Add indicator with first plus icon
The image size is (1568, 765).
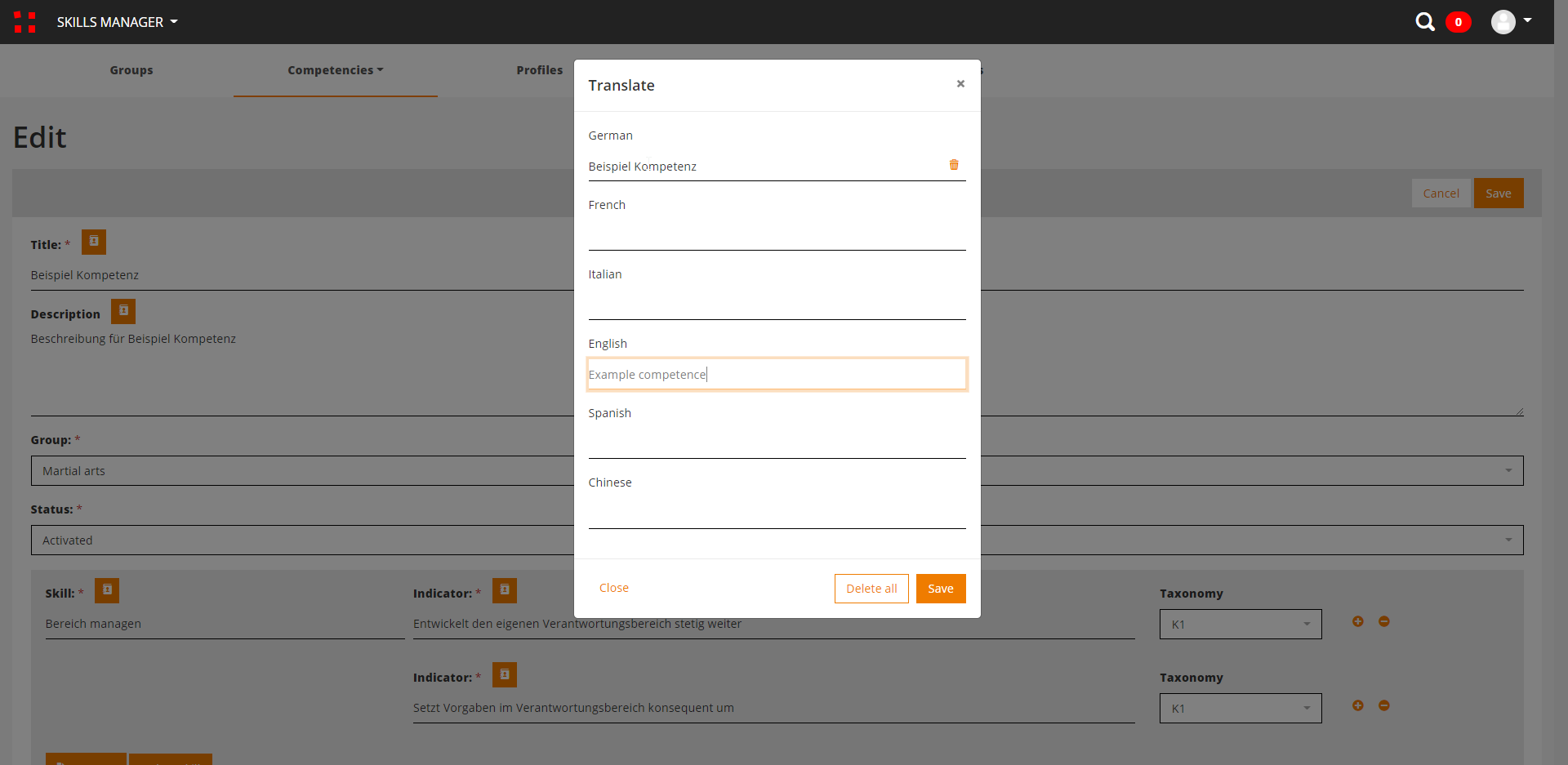point(1357,621)
